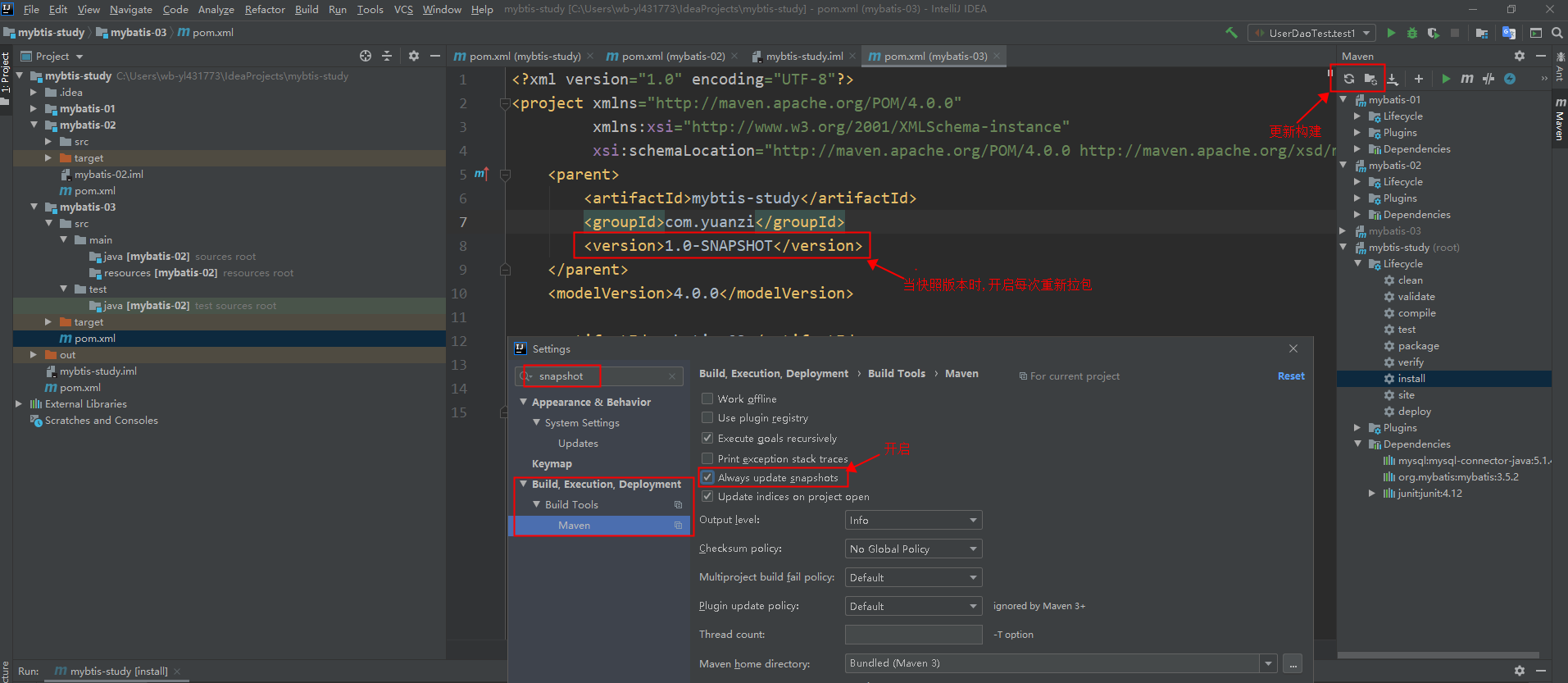Add Maven project plus icon
Viewport: 1568px width, 683px height.
coord(1419,79)
